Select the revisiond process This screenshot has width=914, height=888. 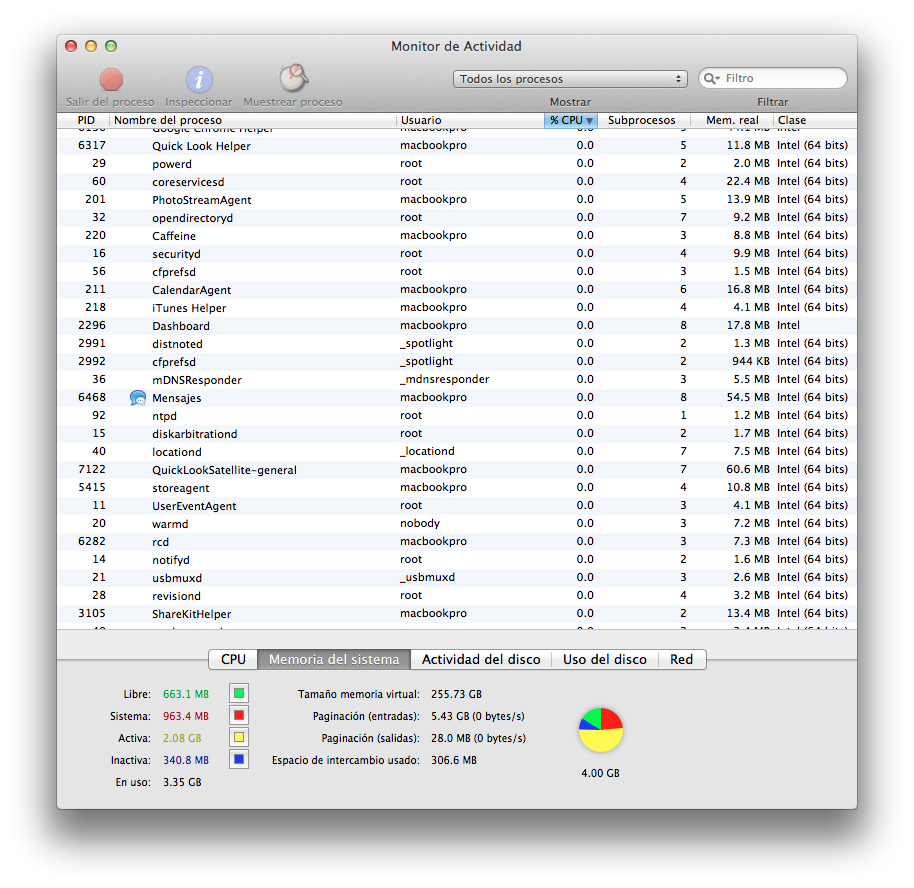[457, 596]
